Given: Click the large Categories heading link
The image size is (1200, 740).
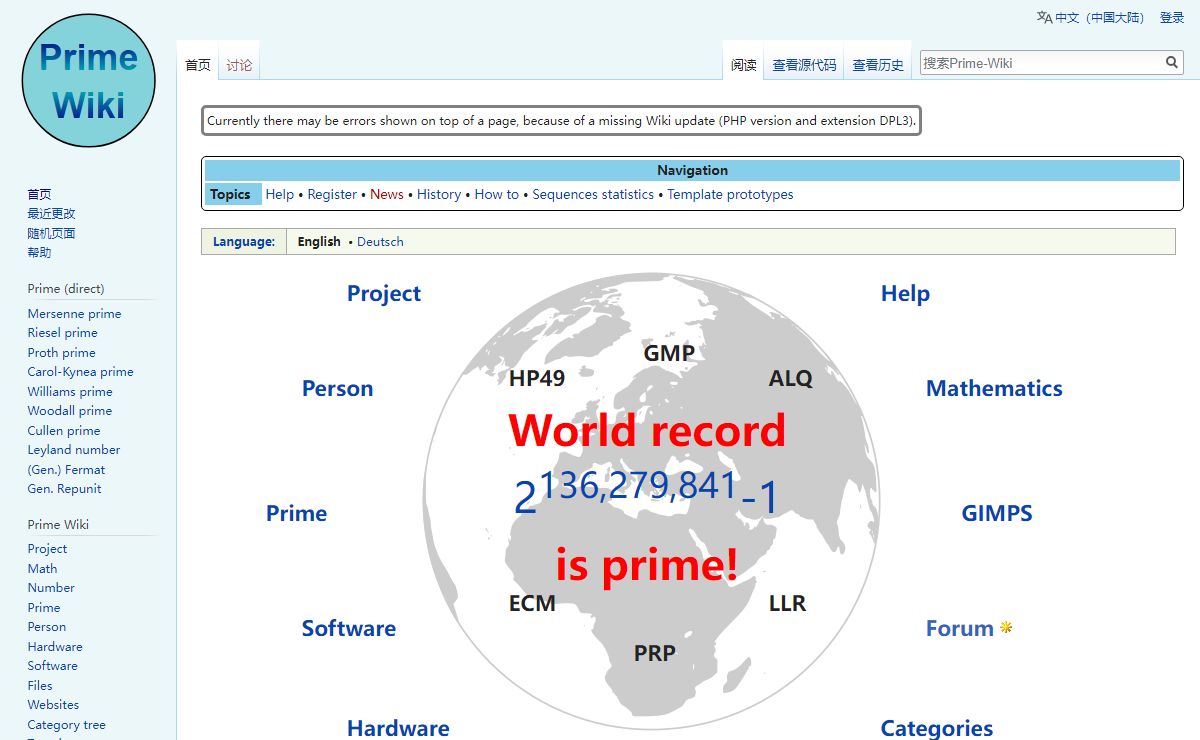Looking at the screenshot, I should [x=937, y=728].
